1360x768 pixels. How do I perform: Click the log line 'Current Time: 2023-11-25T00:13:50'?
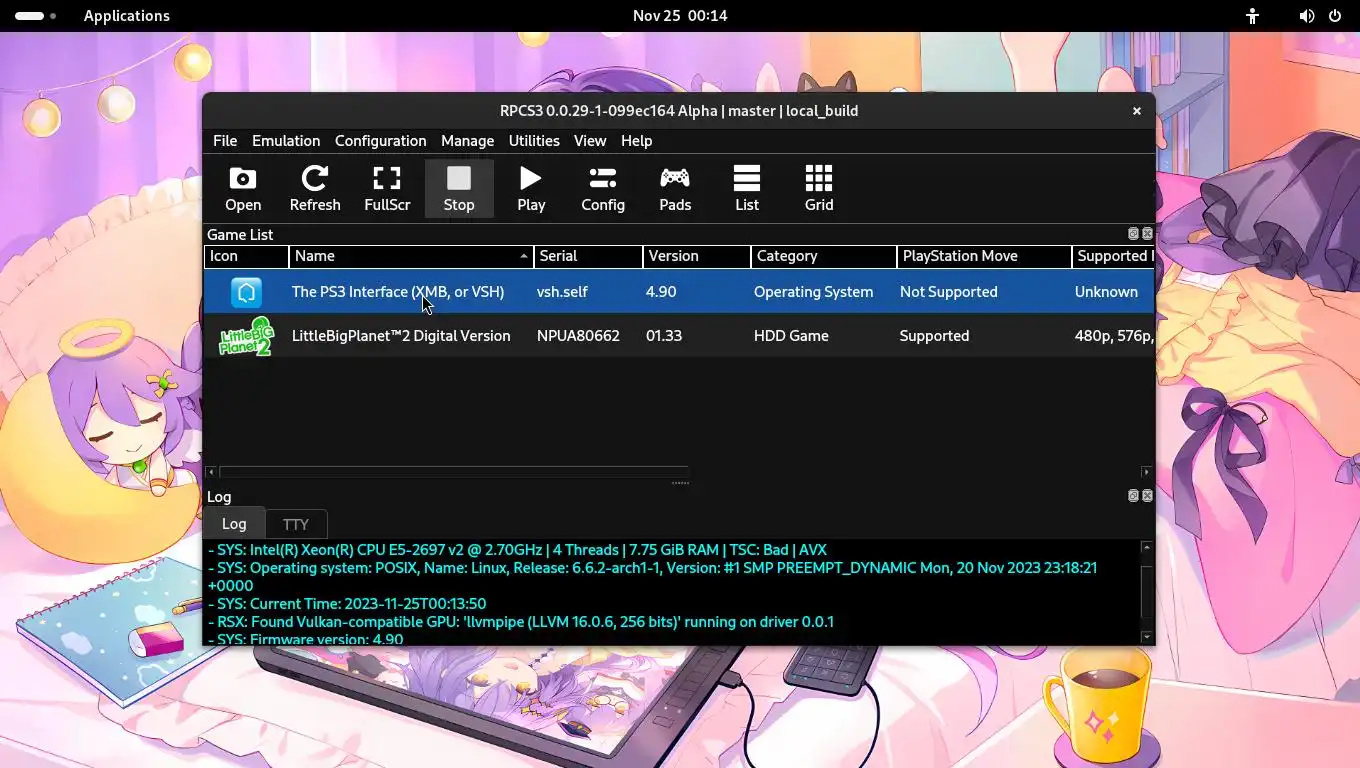(346, 604)
